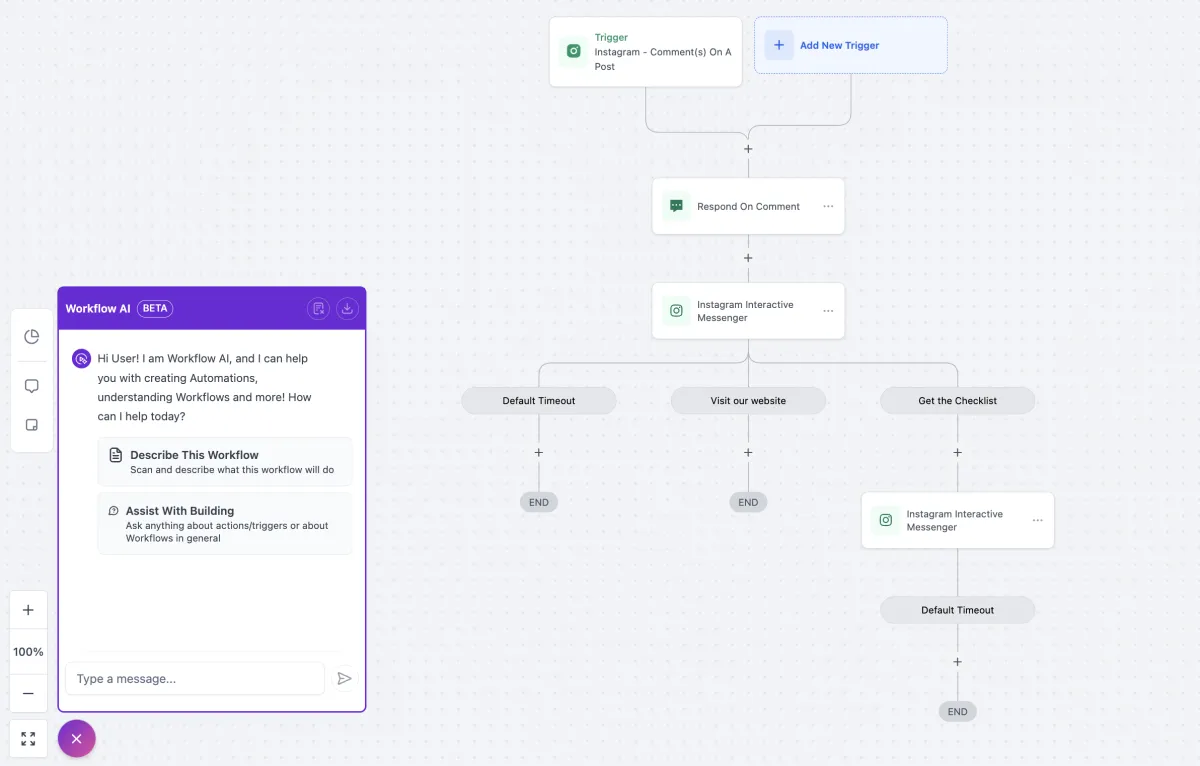Click the Workflow AI header title
This screenshot has height=766, width=1200.
click(98, 308)
